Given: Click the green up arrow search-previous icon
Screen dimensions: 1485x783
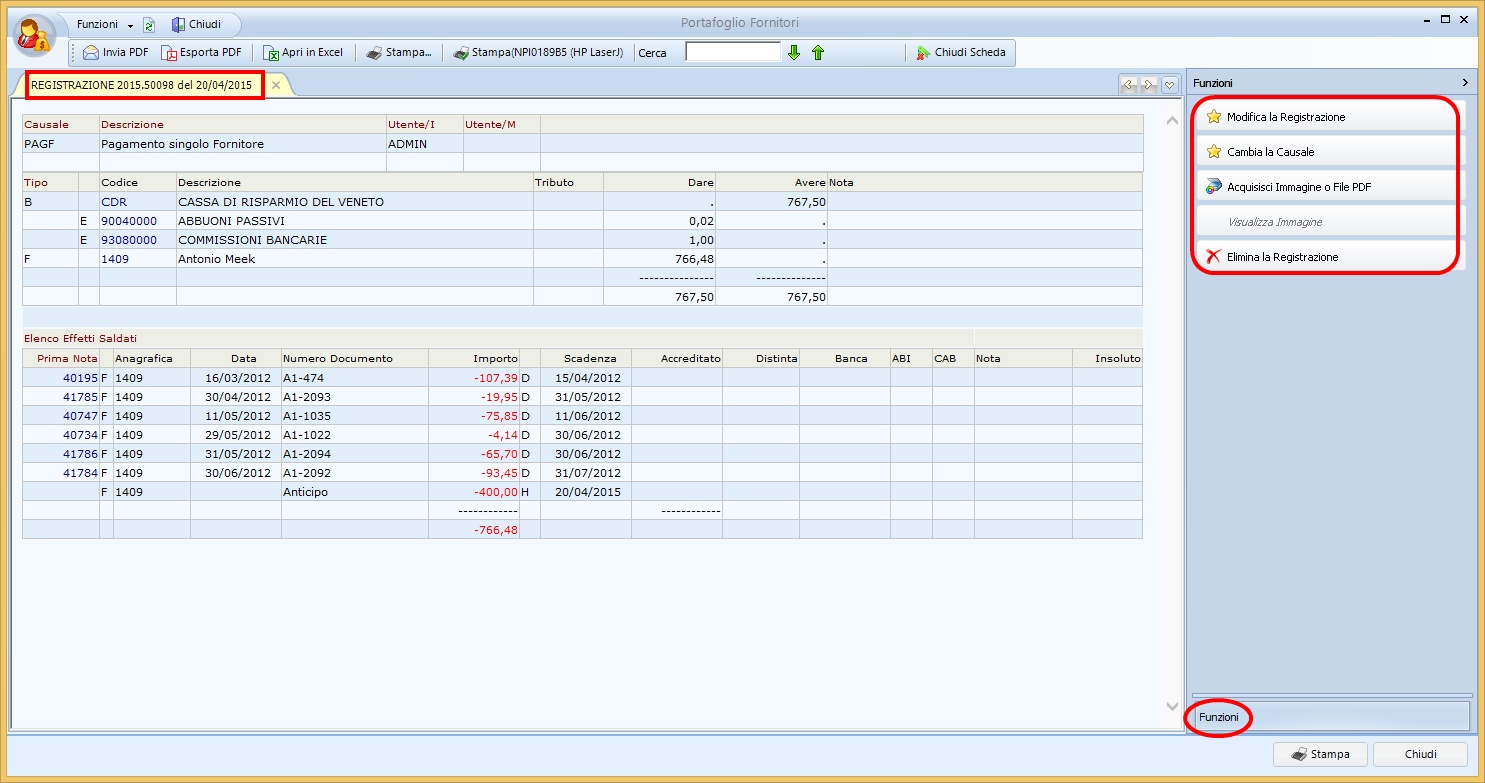Looking at the screenshot, I should tap(818, 53).
